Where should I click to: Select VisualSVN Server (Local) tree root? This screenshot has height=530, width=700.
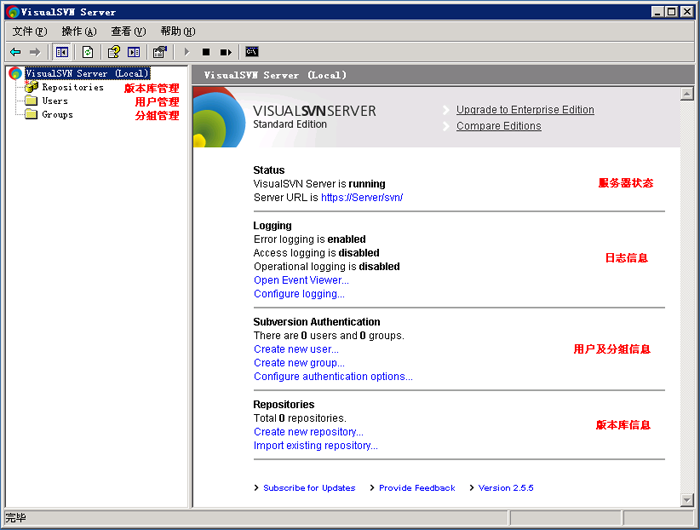coord(87,74)
